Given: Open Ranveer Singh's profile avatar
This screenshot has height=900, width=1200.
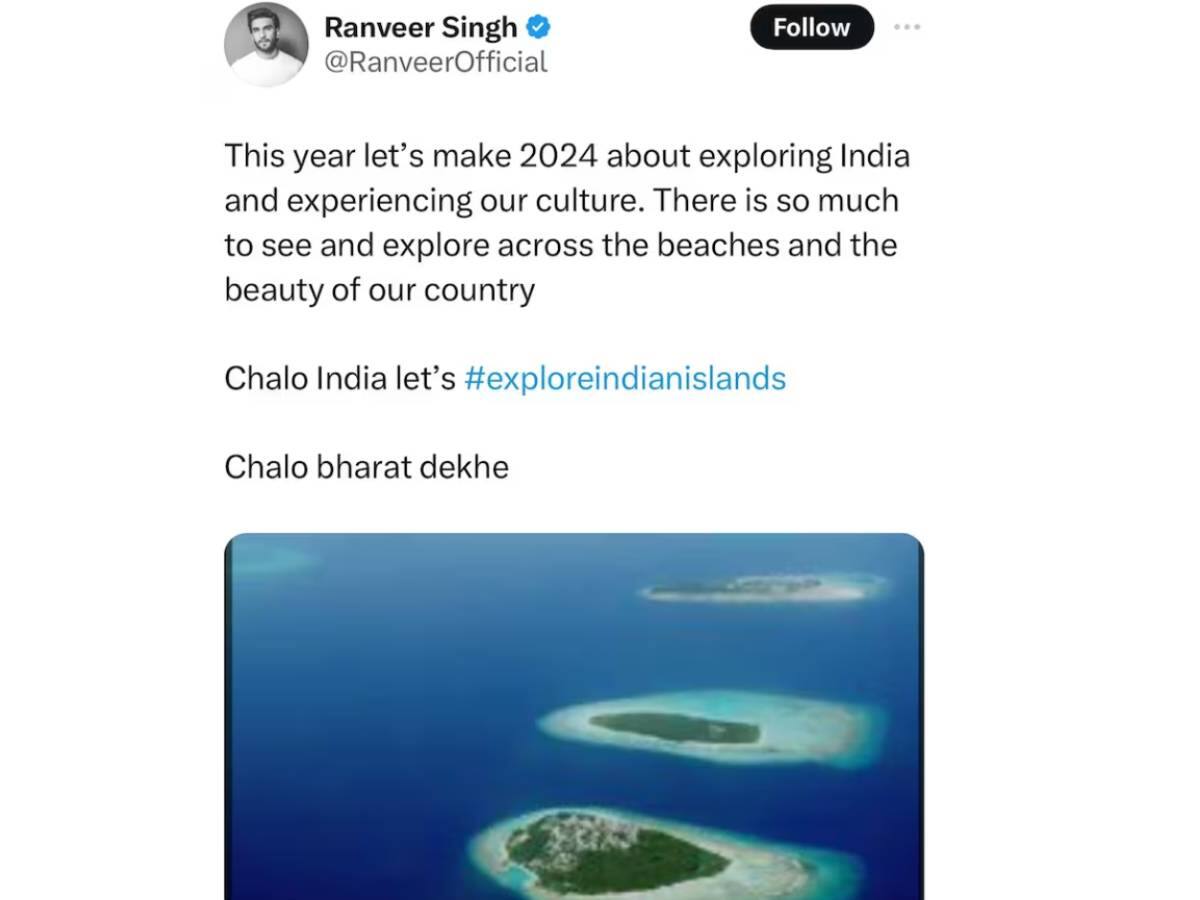Looking at the screenshot, I should click(x=266, y=44).
